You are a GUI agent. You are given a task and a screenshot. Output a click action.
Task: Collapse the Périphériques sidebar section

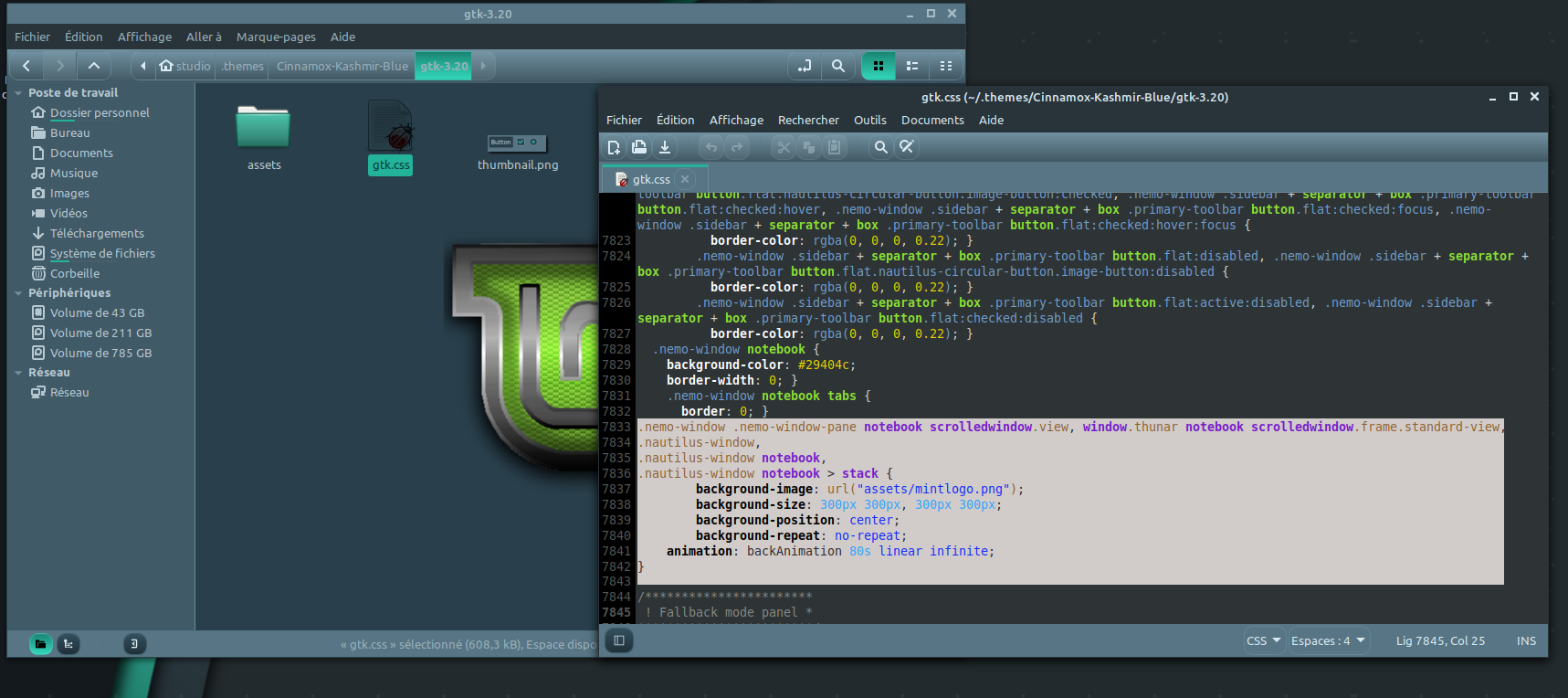pos(18,293)
